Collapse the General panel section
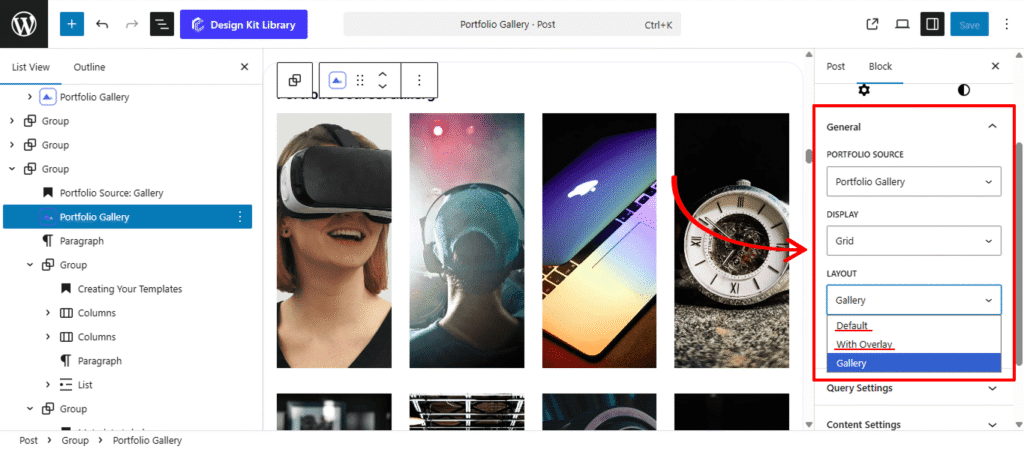Image resolution: width=1024 pixels, height=449 pixels. [x=991, y=127]
